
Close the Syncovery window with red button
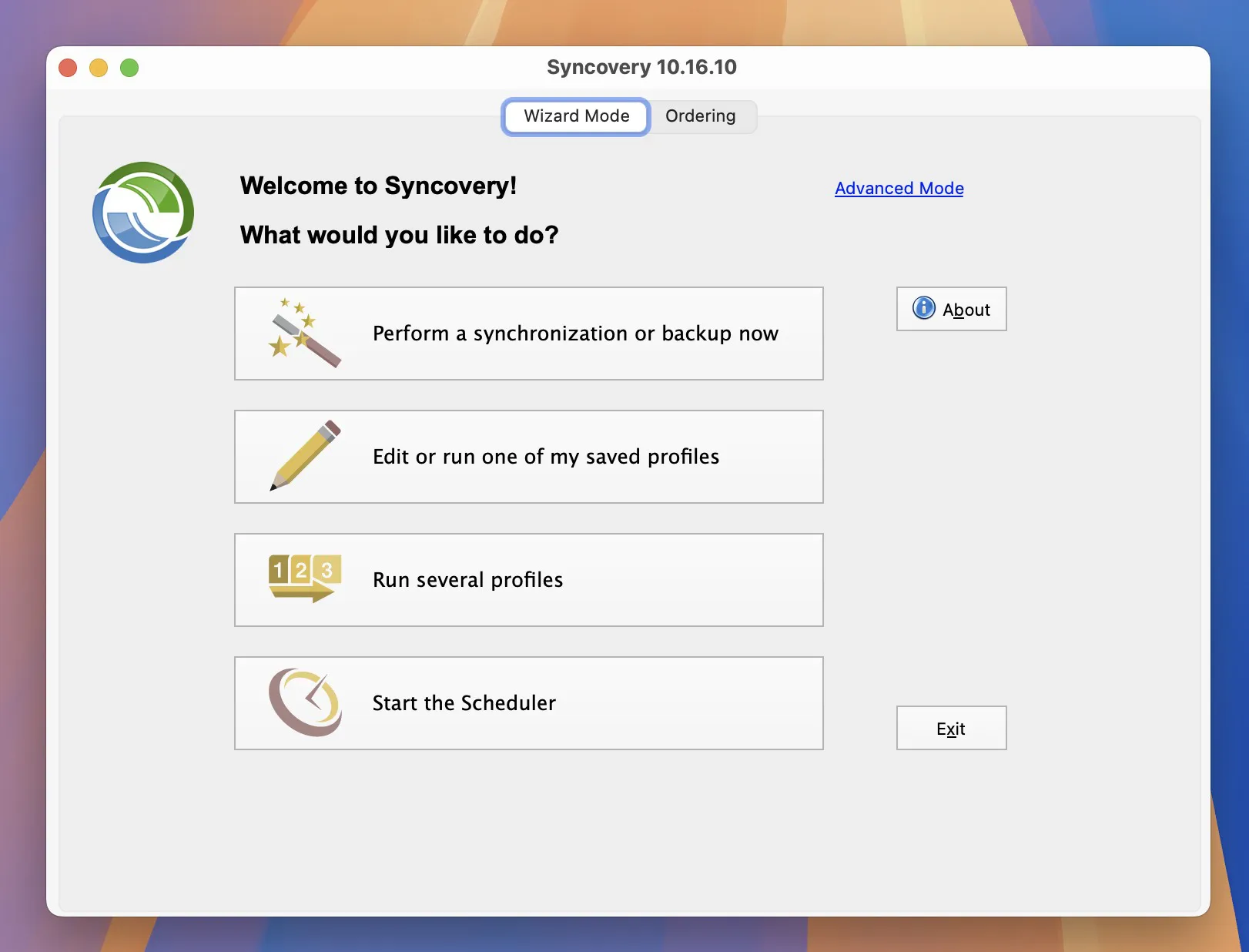tap(68, 68)
